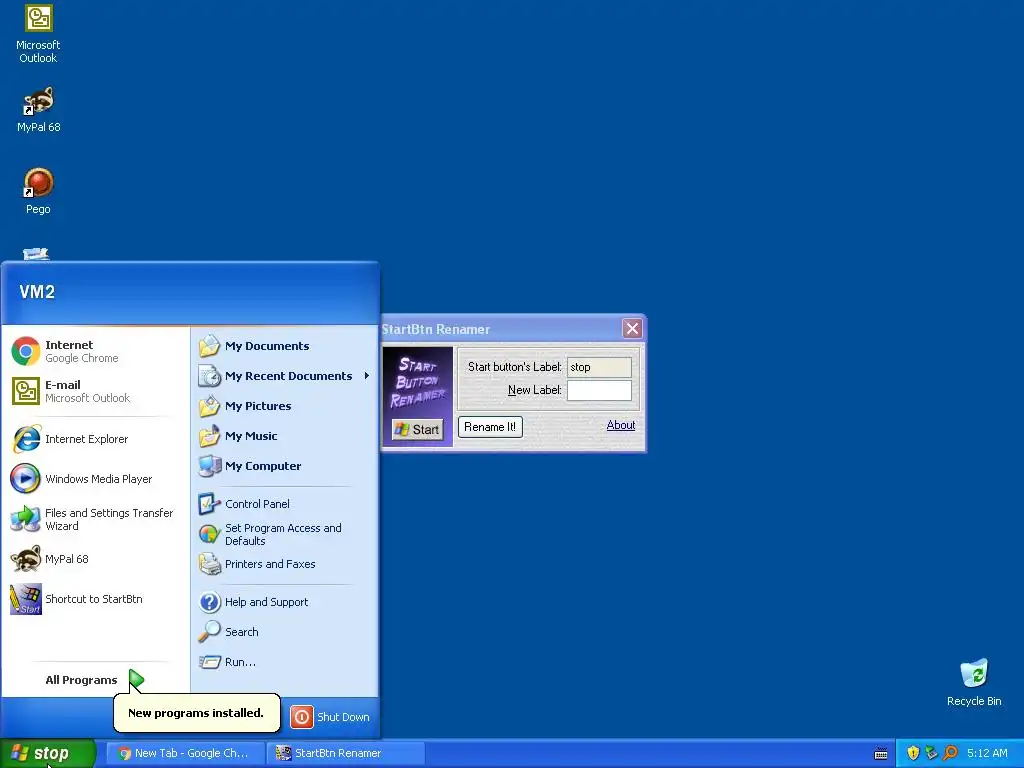Open Windows Media Player from Start menu
Screen dimensions: 1024x768
pyautogui.click(x=95, y=479)
